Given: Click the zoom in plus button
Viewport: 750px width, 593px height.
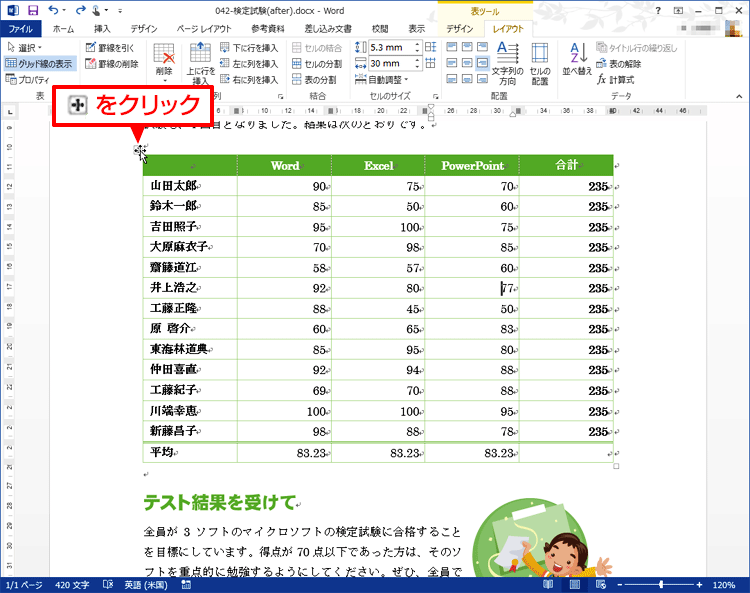Looking at the screenshot, I should click(699, 584).
